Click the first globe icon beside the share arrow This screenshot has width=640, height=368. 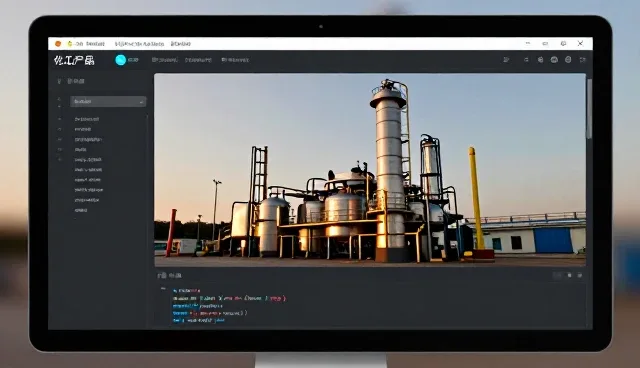click(540, 60)
